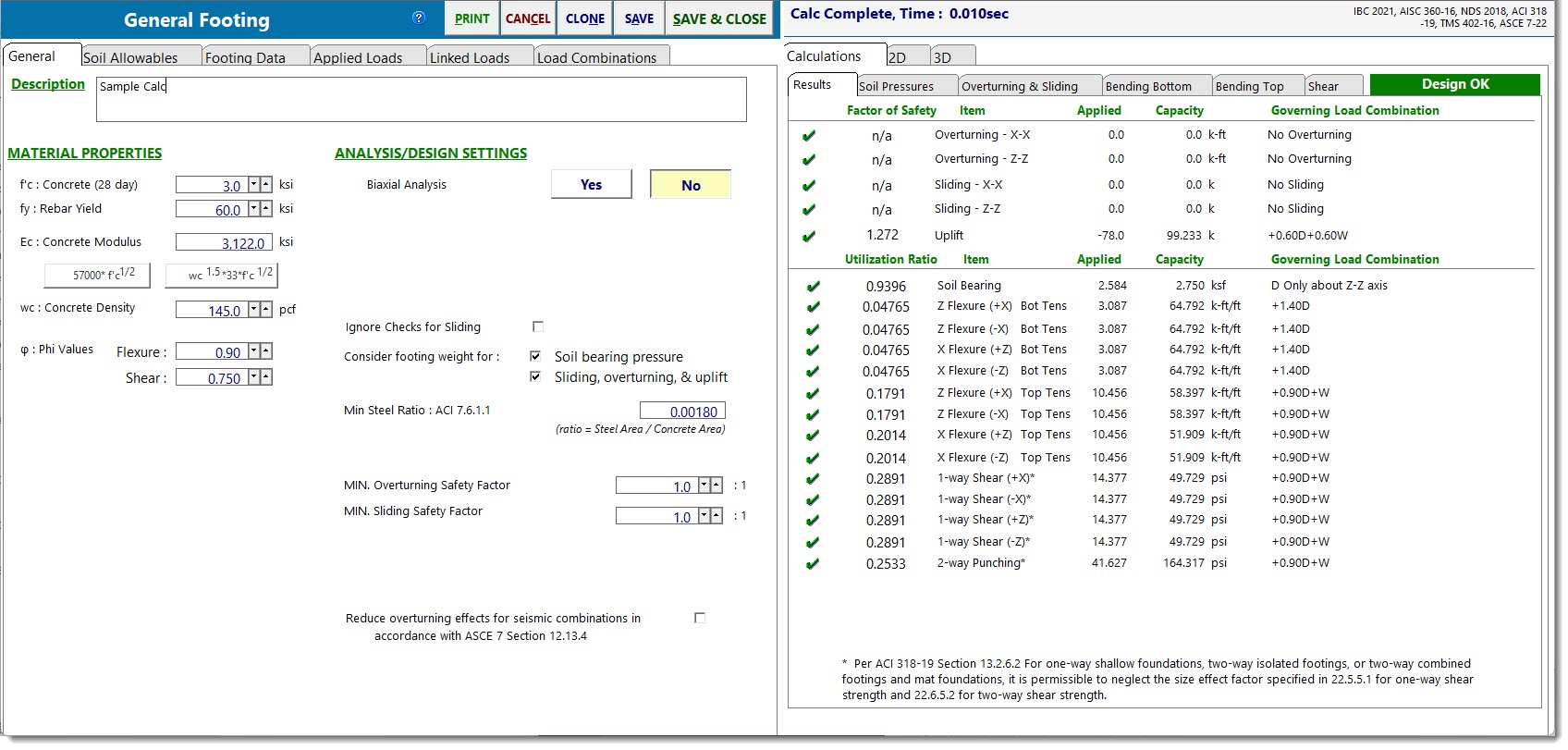Open the Soil Pressures results tab

[907, 86]
